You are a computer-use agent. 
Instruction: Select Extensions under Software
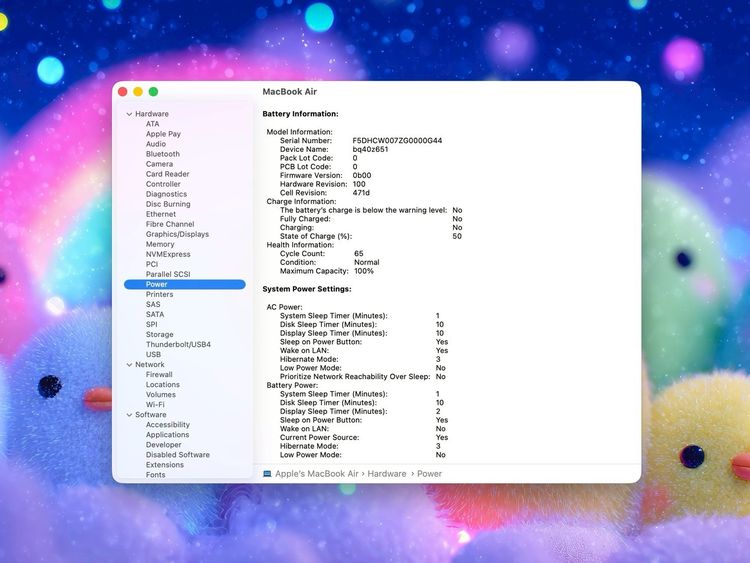point(165,465)
